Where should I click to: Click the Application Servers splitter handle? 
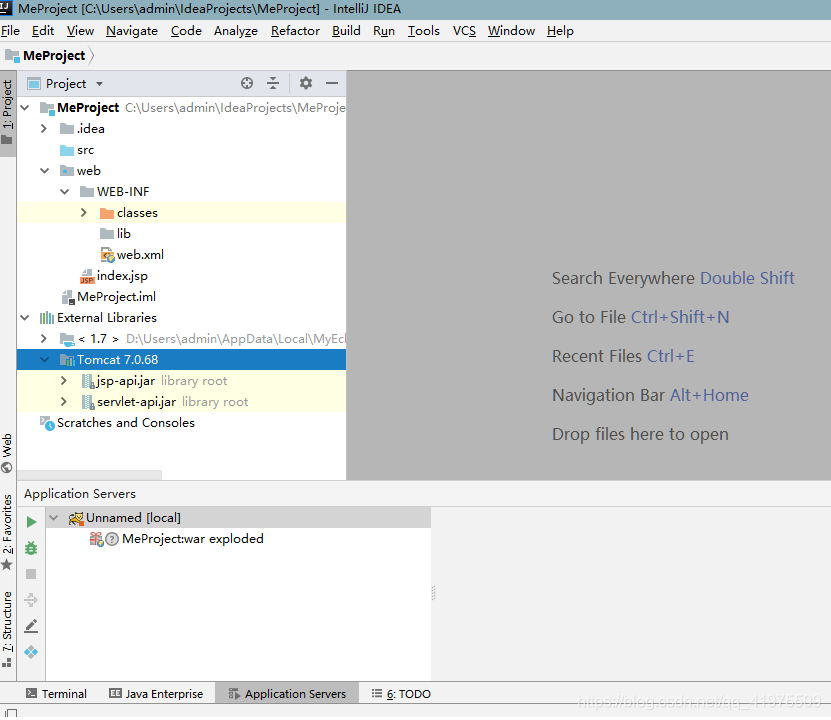point(434,593)
